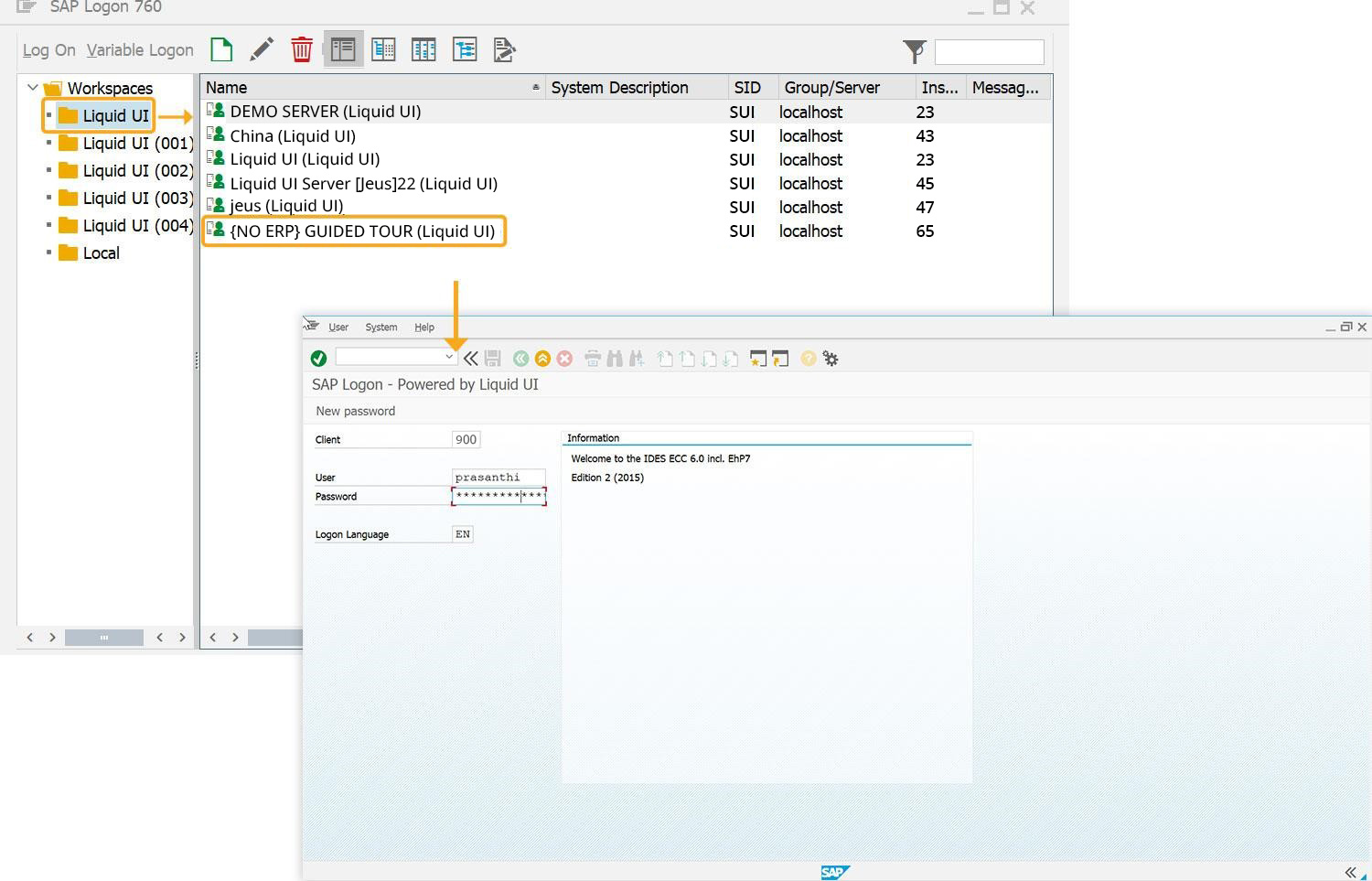Click the red Cancel icon
Image resolution: width=1372 pixels, height=881 pixels.
point(564,359)
